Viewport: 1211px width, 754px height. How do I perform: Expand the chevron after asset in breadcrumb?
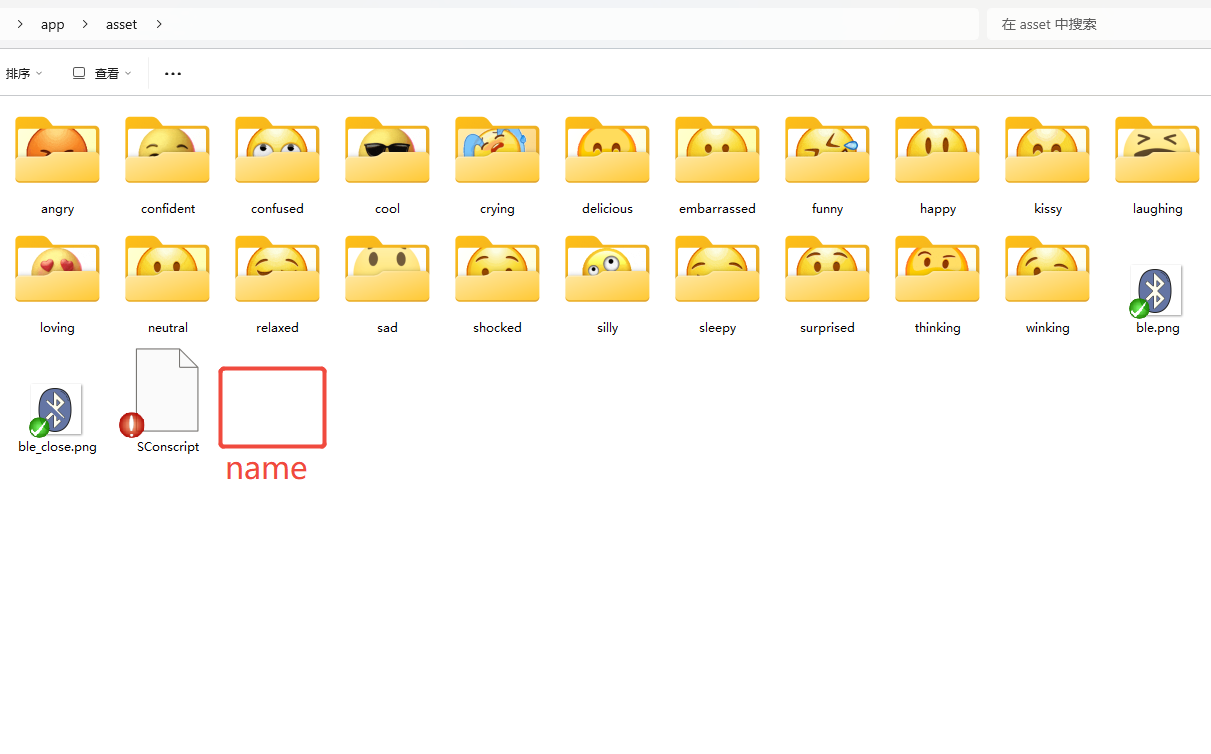(159, 24)
